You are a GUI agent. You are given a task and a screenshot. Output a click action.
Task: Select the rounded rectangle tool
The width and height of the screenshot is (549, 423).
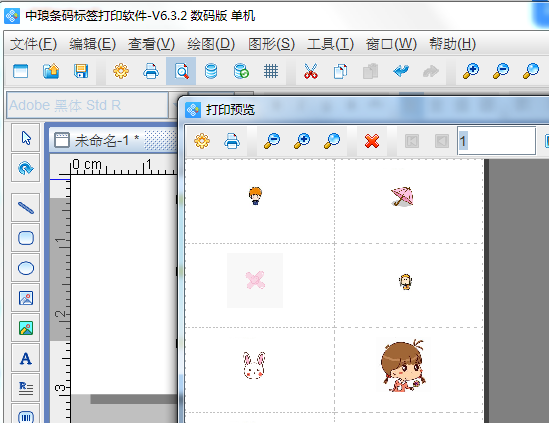point(26,238)
